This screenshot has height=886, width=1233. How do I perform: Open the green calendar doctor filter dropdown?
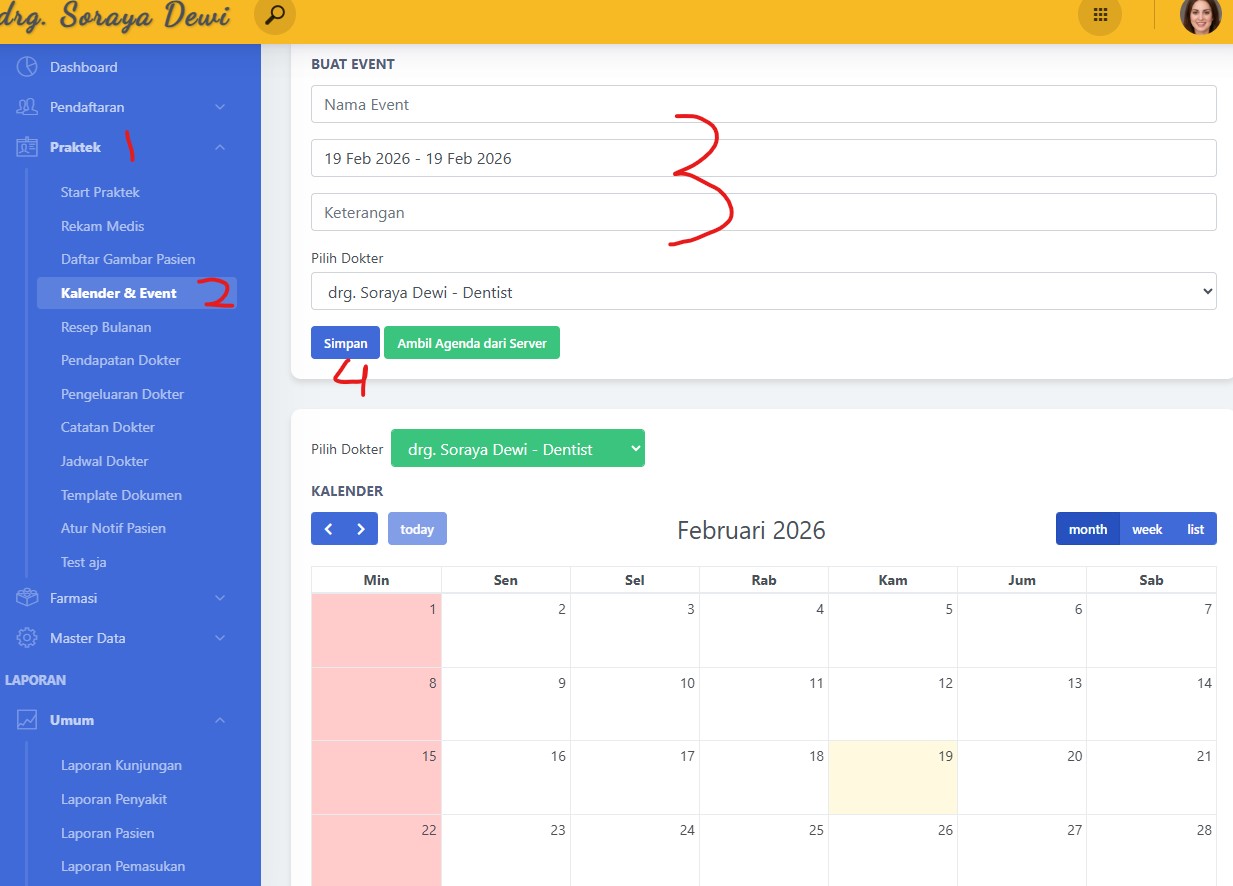(517, 449)
